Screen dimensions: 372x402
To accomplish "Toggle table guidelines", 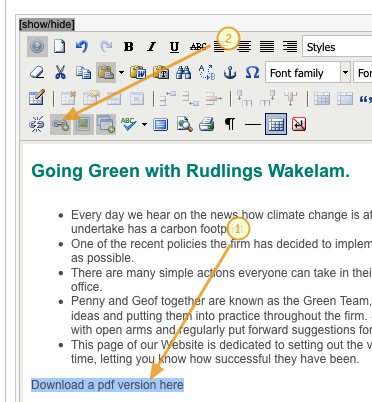I will [276, 124].
